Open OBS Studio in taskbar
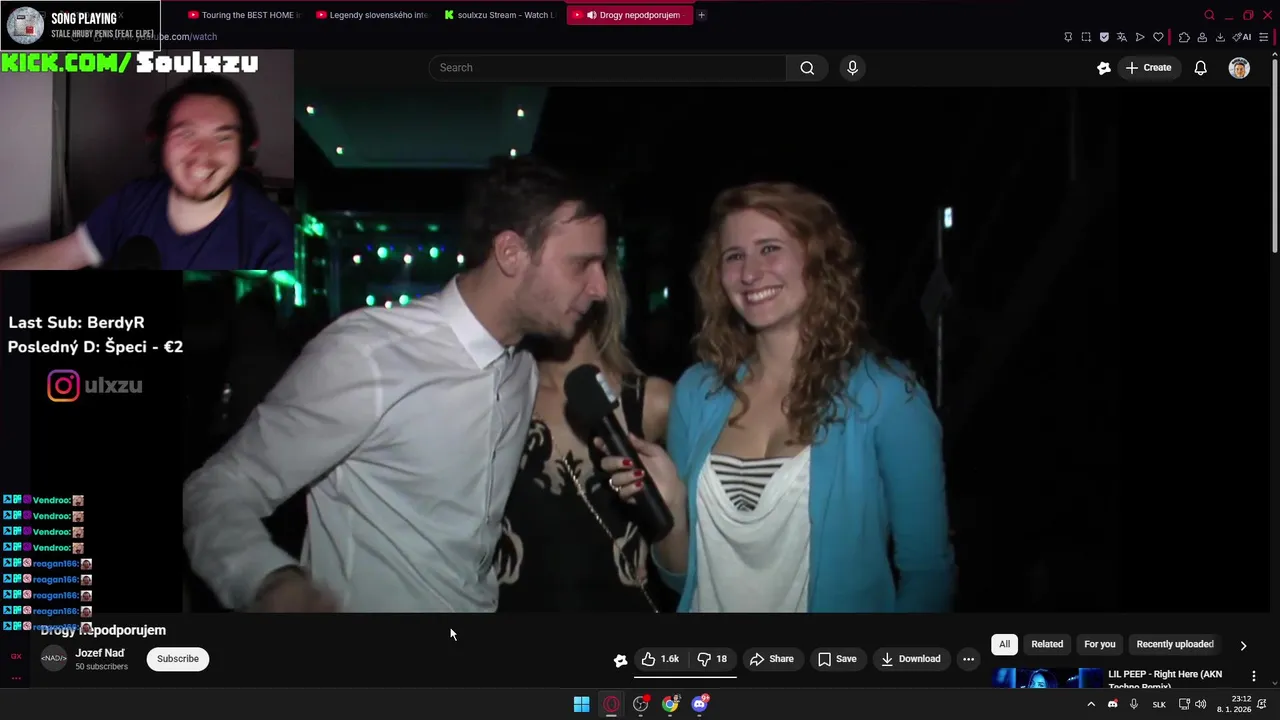The height and width of the screenshot is (720, 1280). click(641, 704)
